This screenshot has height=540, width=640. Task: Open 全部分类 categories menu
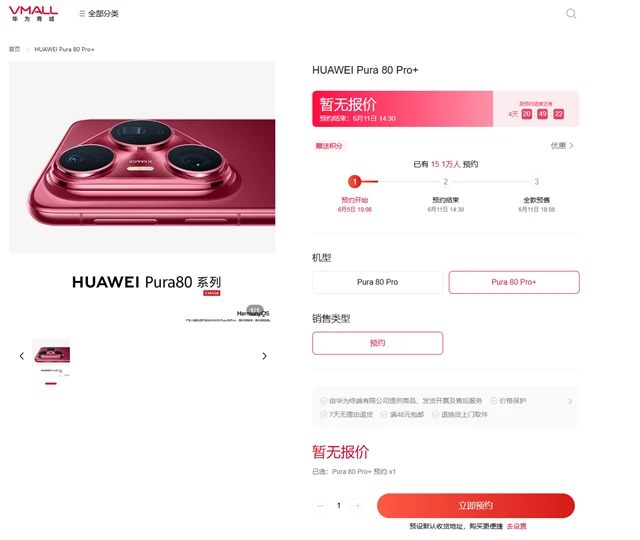tap(98, 13)
